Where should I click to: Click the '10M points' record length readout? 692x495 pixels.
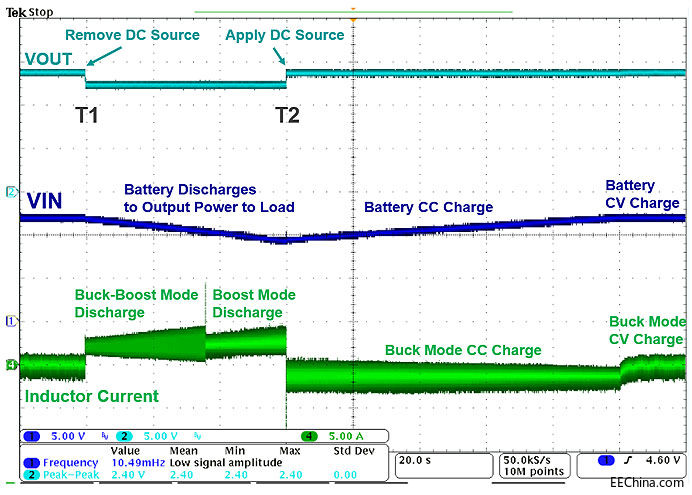[534, 472]
